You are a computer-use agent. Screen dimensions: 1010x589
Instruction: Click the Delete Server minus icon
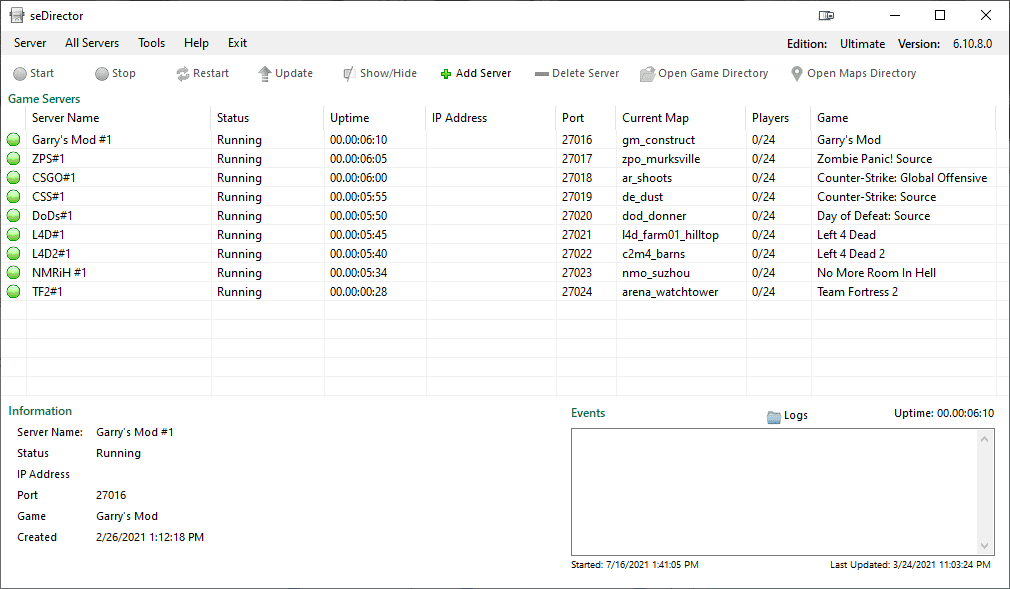pyautogui.click(x=542, y=74)
